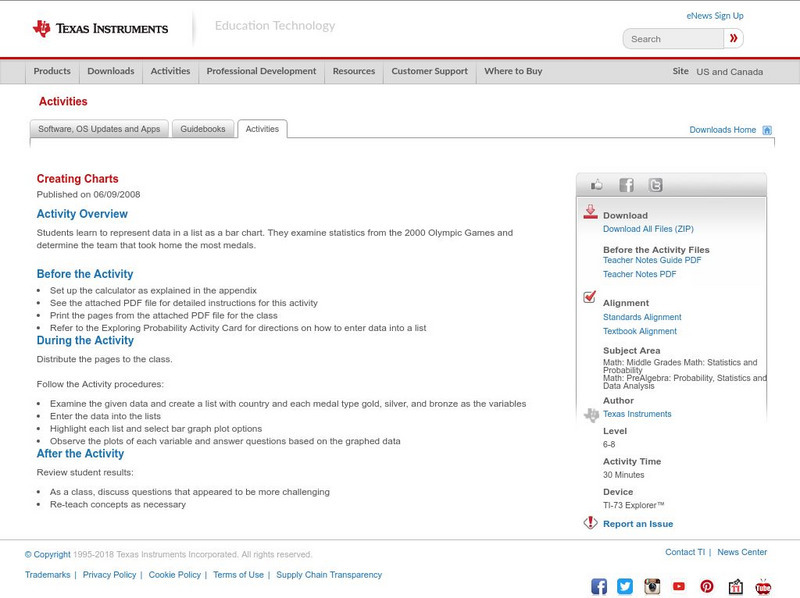800x598 pixels.
Task: Click the "Enter the data into the lists" bullet
Action: (x=105, y=416)
